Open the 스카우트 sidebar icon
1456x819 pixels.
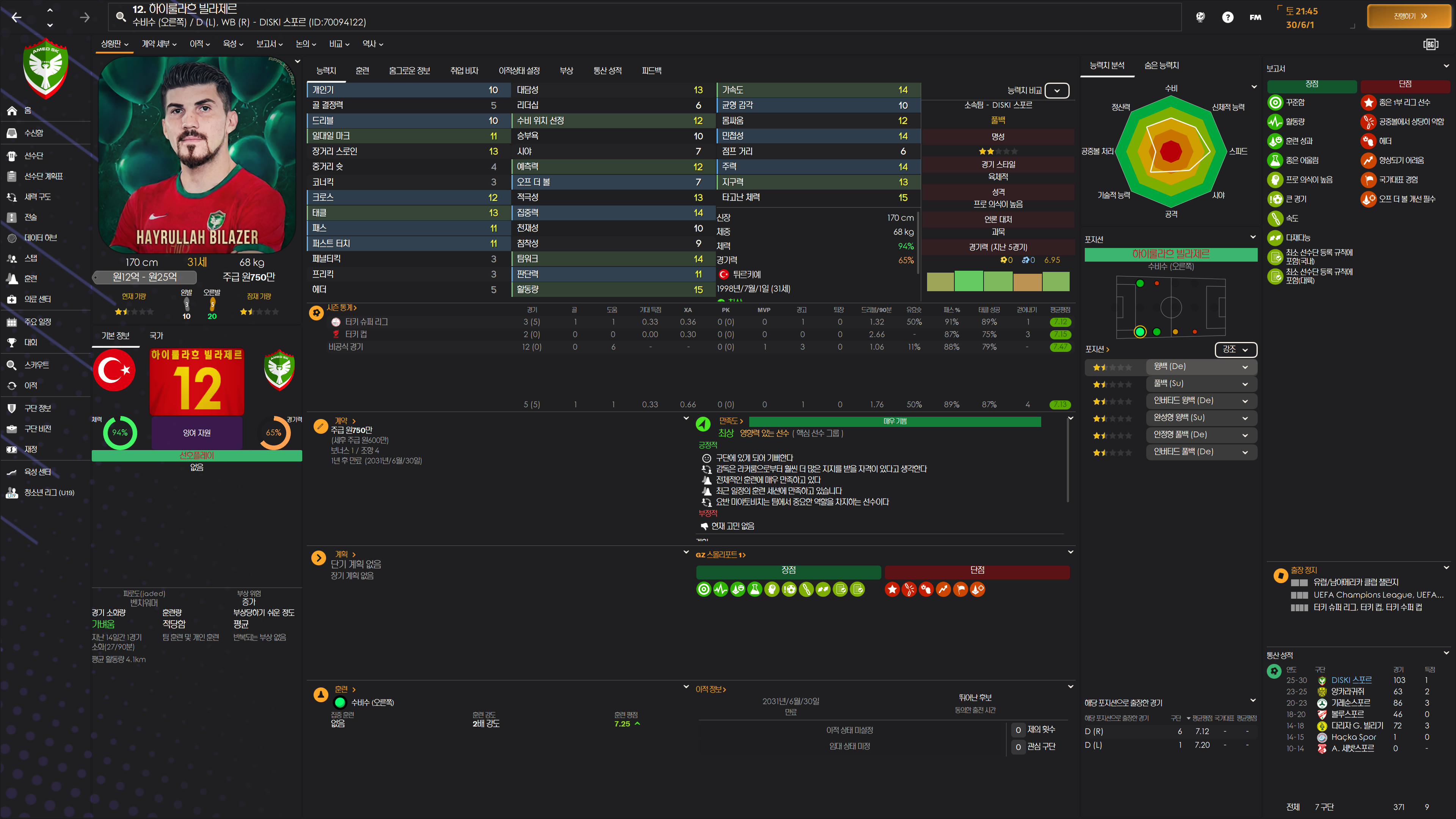pos(12,365)
